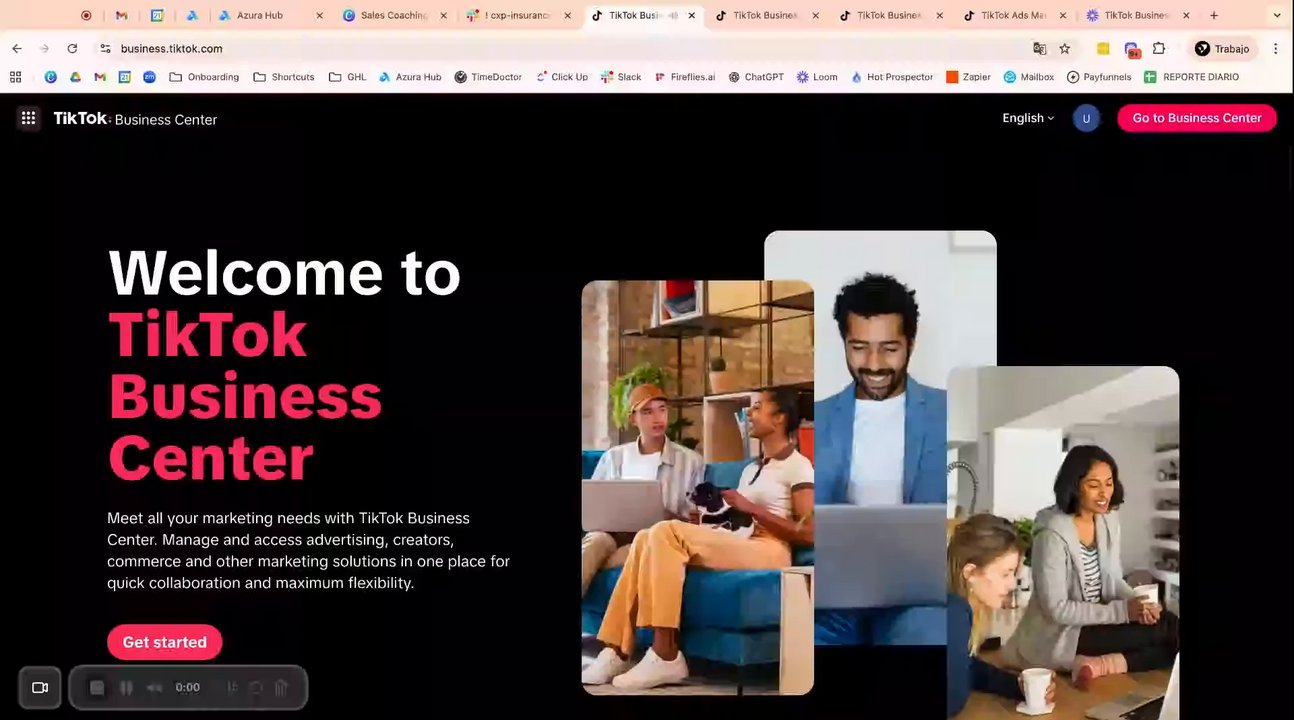Image resolution: width=1294 pixels, height=720 pixels.
Task: Close the active TikTok Business tab
Action: pos(691,15)
